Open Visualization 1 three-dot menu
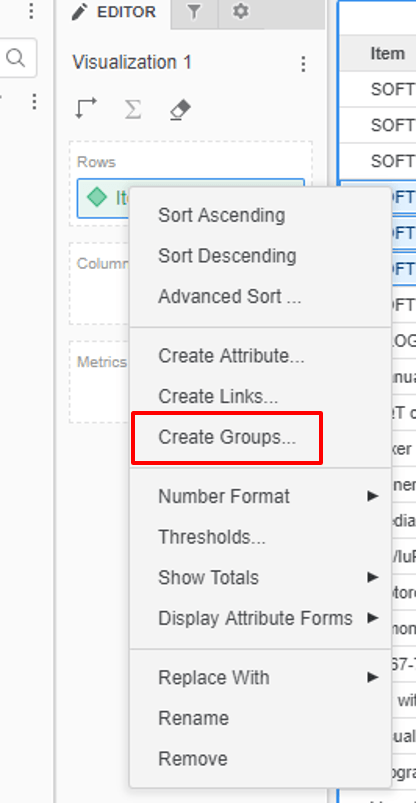Viewport: 416px width, 803px height. (303, 64)
